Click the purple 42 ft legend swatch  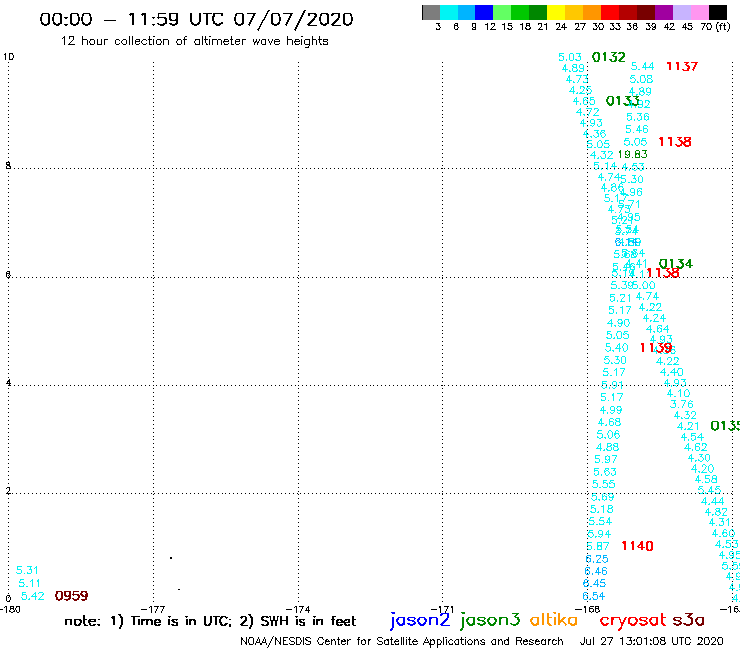coord(664,12)
